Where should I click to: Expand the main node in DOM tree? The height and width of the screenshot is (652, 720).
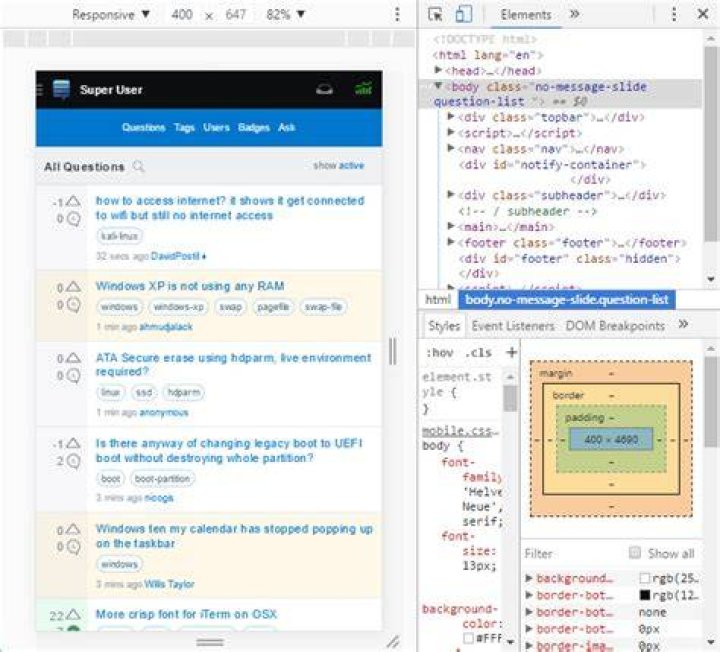point(451,226)
